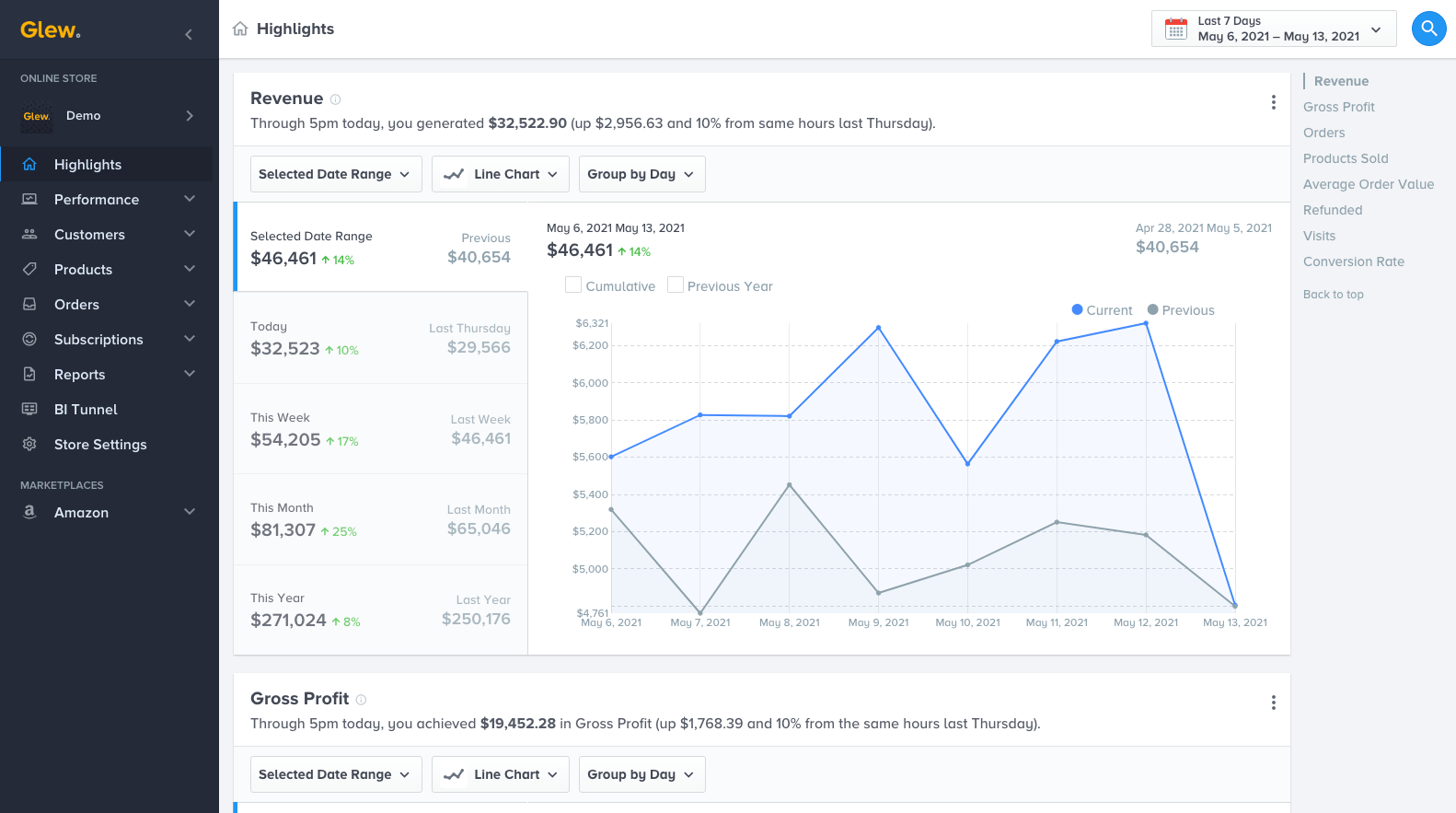1456x813 pixels.
Task: Toggle the Current series legend
Action: [1102, 310]
